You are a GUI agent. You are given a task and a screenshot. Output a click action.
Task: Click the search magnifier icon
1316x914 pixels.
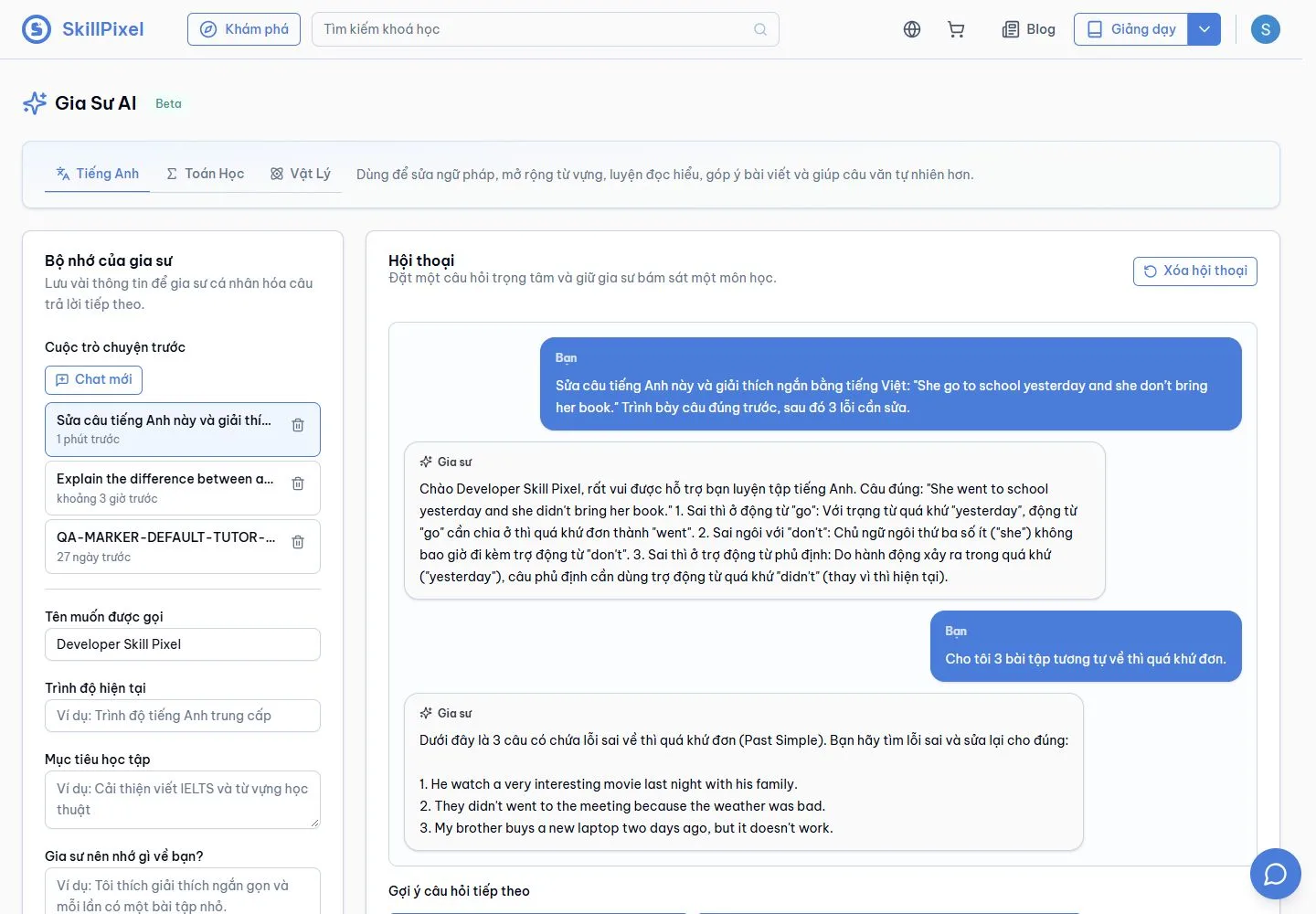click(760, 29)
